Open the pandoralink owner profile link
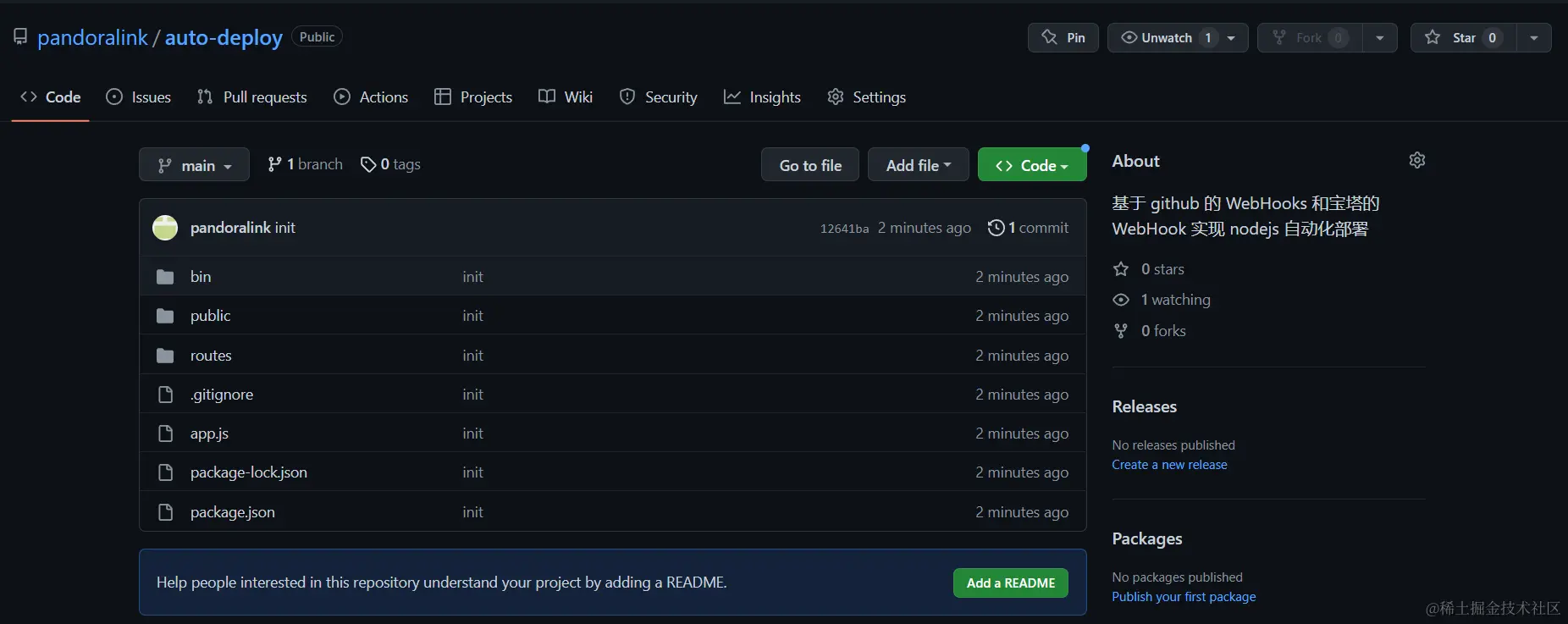The image size is (1568, 624). 92,37
